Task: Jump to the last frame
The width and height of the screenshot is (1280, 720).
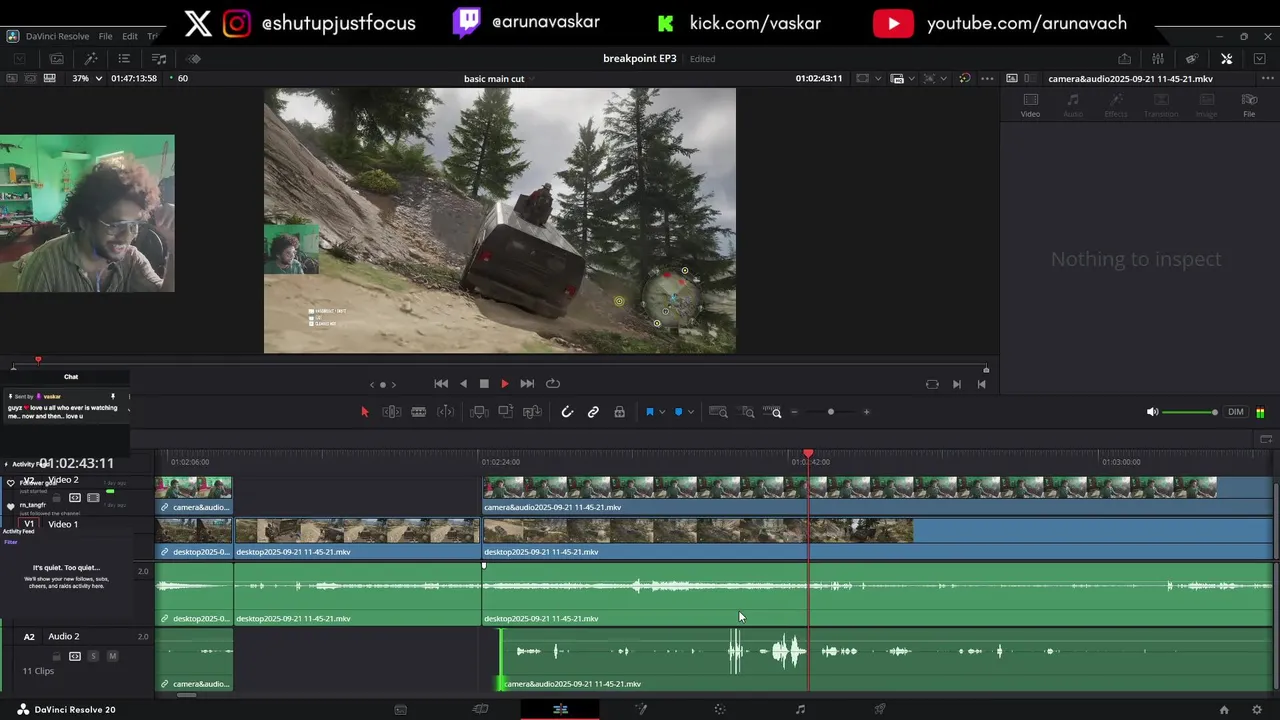Action: [x=527, y=383]
